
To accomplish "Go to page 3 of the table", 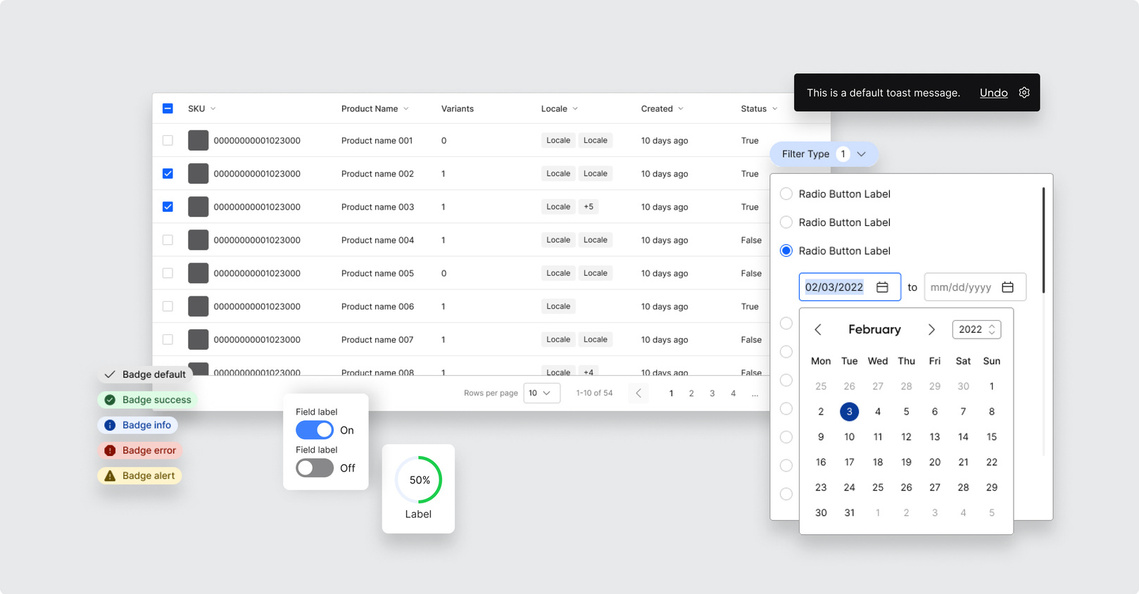I will pos(712,393).
